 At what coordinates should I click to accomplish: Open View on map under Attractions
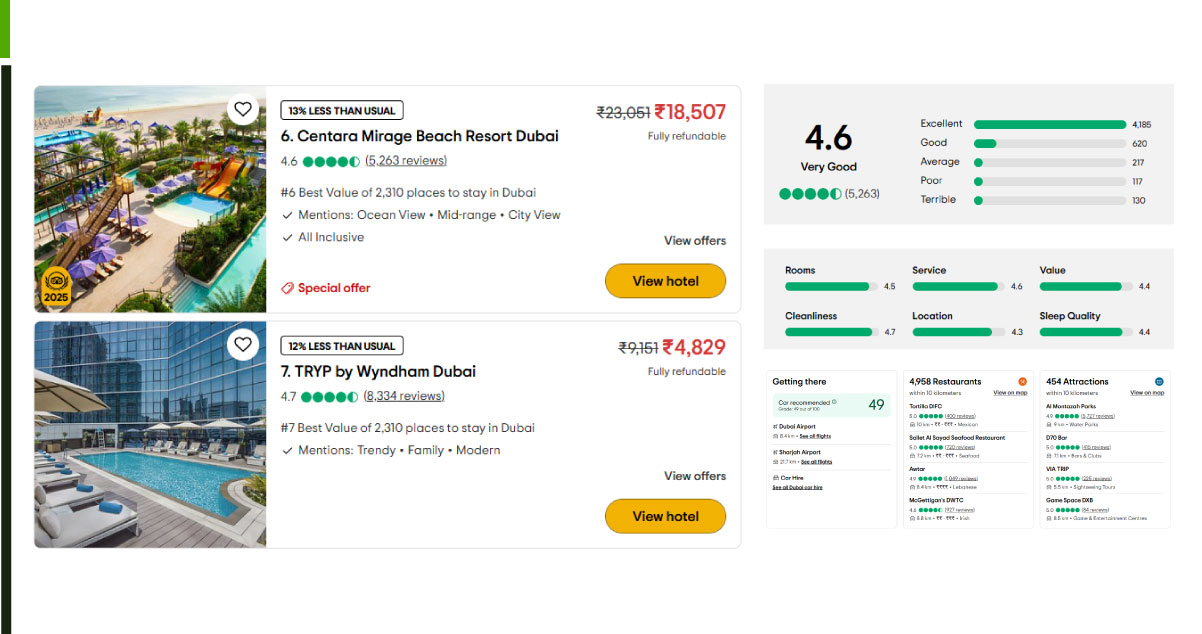coord(1147,393)
